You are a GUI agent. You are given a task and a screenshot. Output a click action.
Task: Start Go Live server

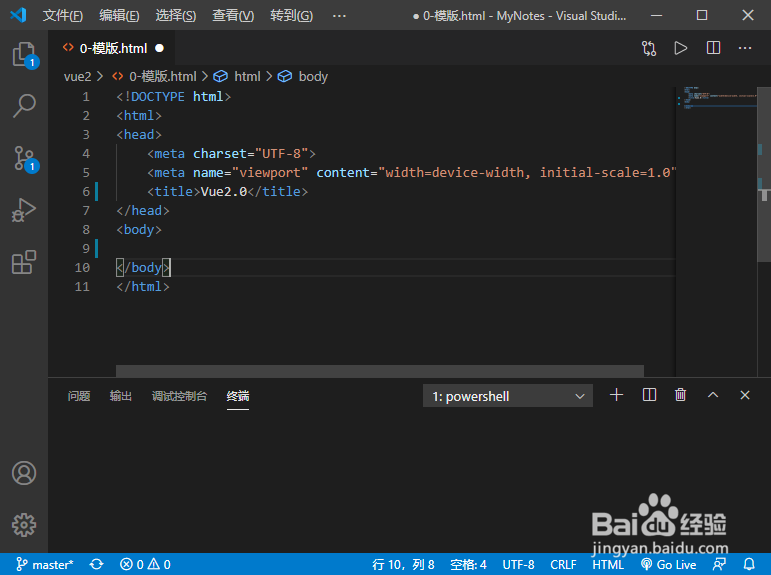pos(669,564)
